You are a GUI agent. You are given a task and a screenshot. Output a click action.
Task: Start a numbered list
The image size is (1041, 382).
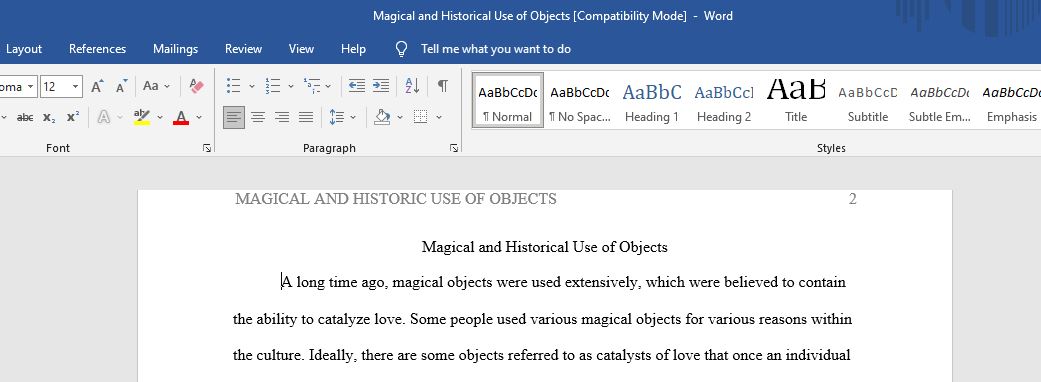coord(273,86)
